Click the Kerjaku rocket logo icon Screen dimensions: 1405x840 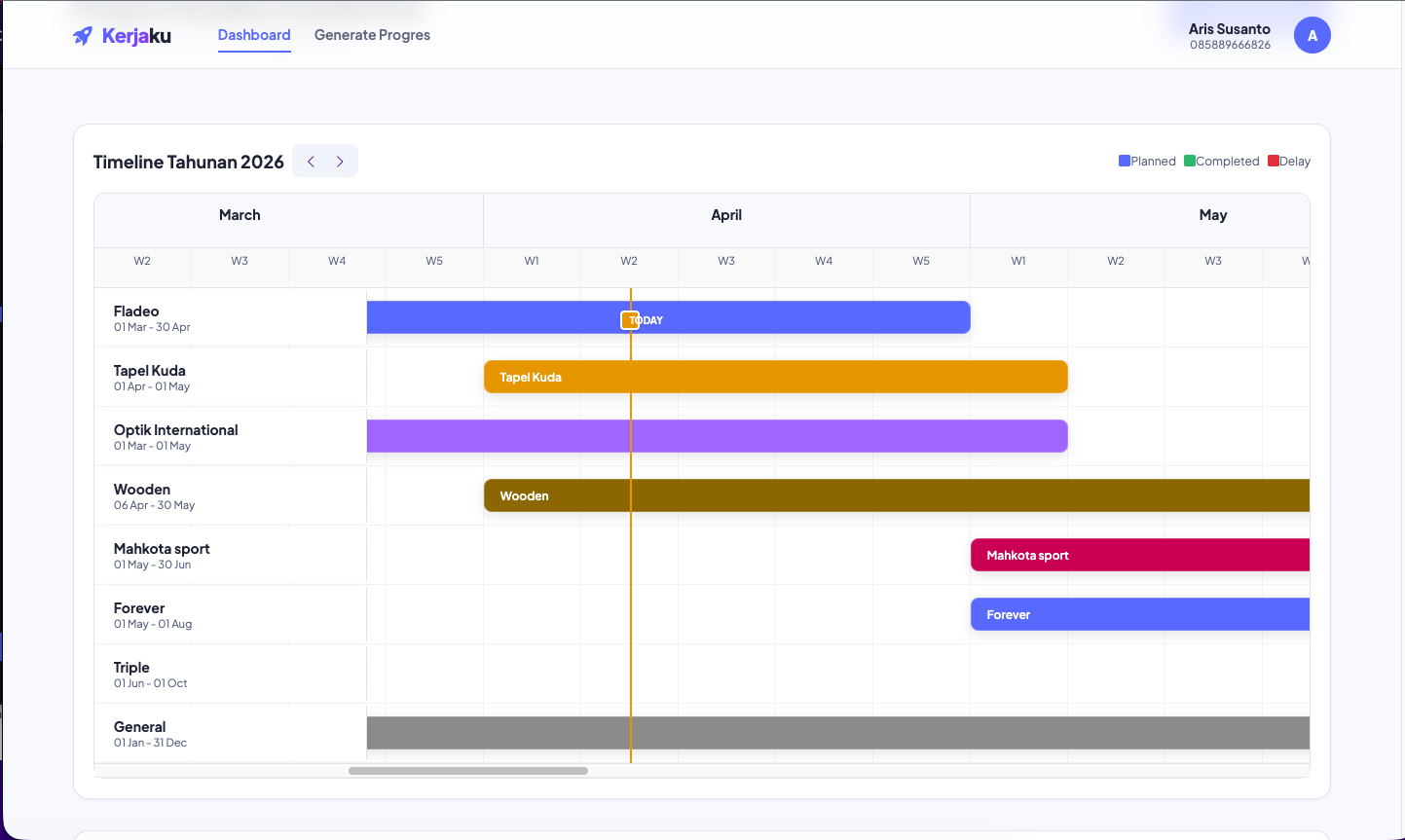pos(83,36)
